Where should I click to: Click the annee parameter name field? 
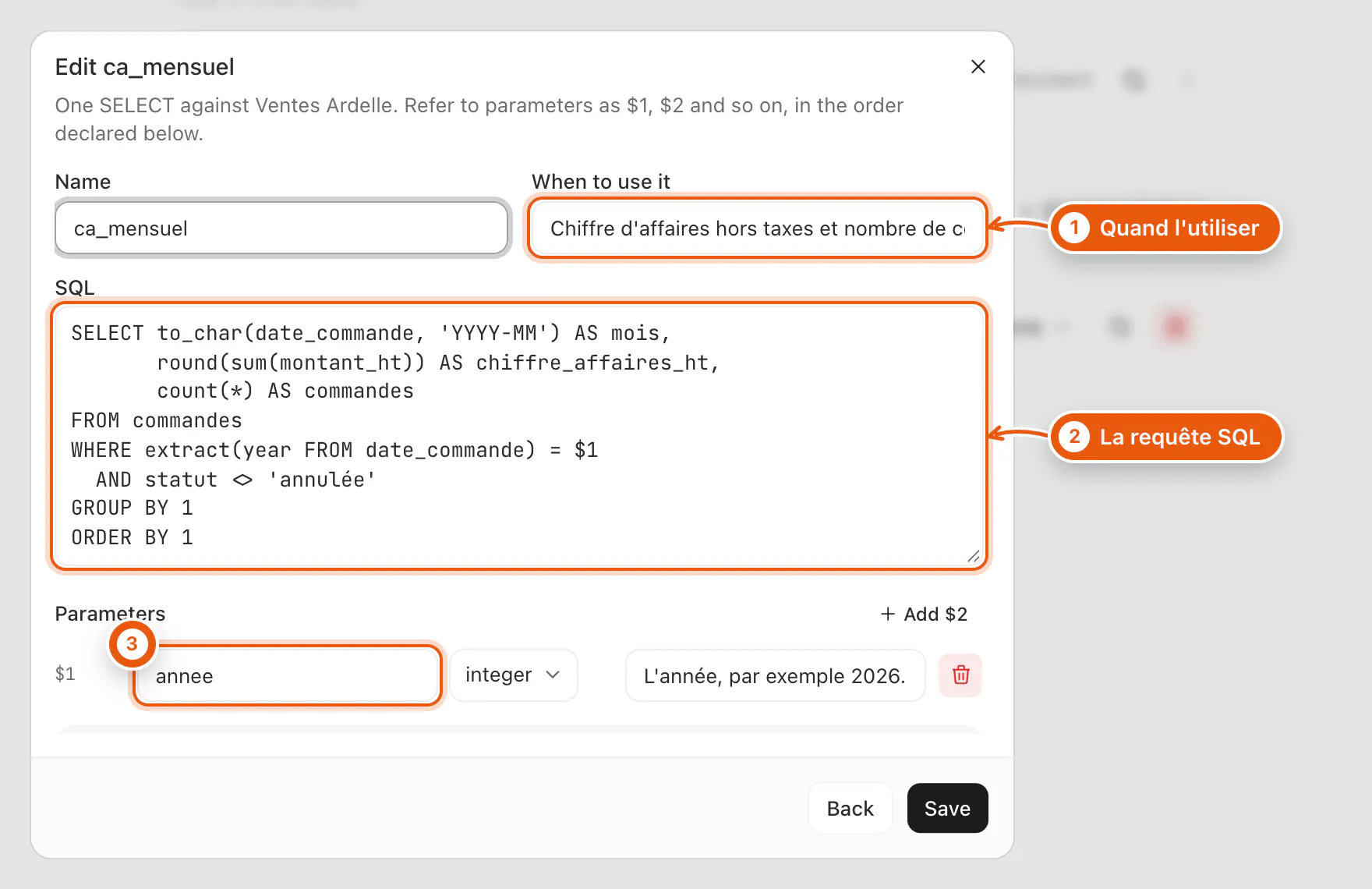(x=288, y=675)
